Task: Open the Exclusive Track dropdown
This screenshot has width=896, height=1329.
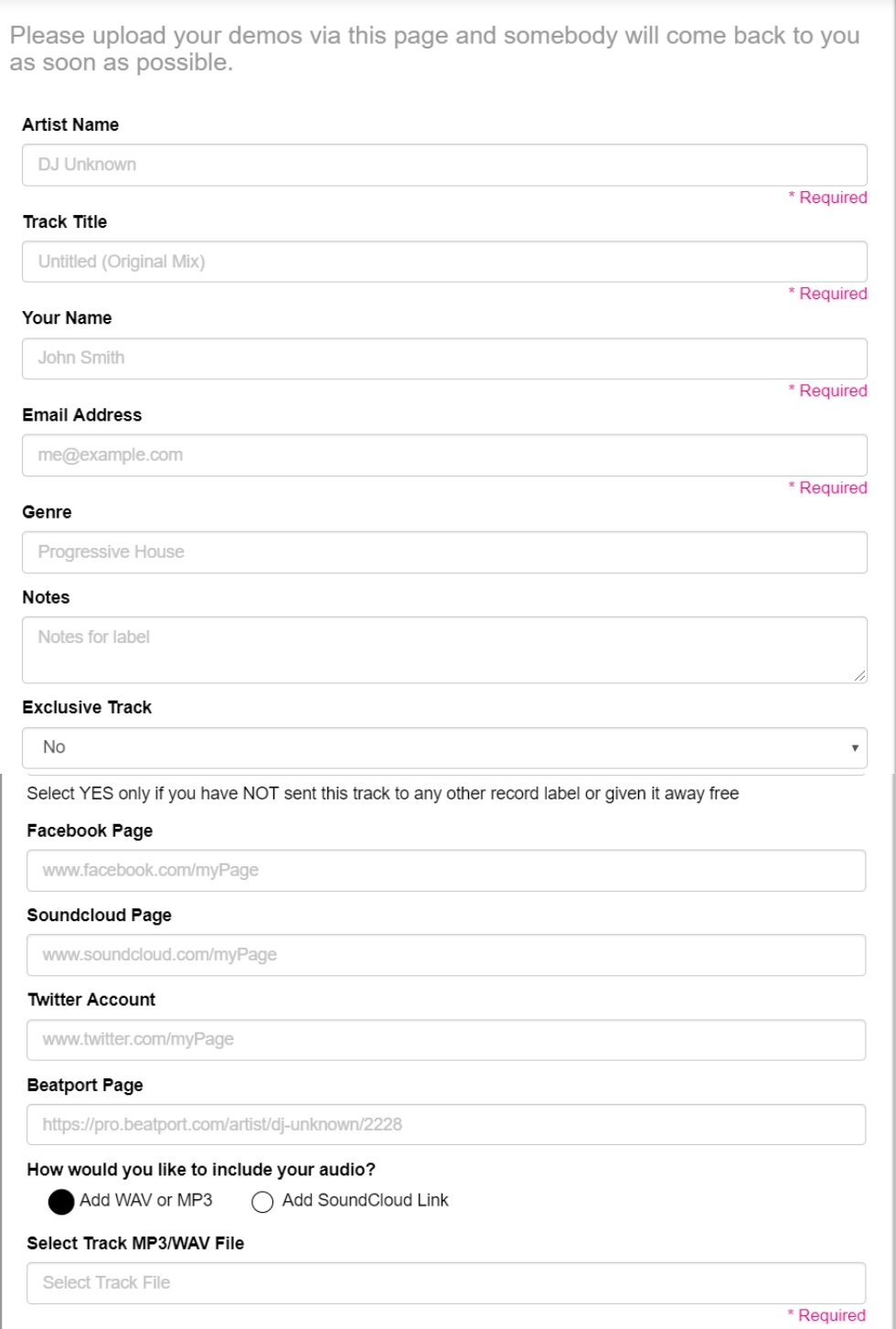Action: (444, 748)
